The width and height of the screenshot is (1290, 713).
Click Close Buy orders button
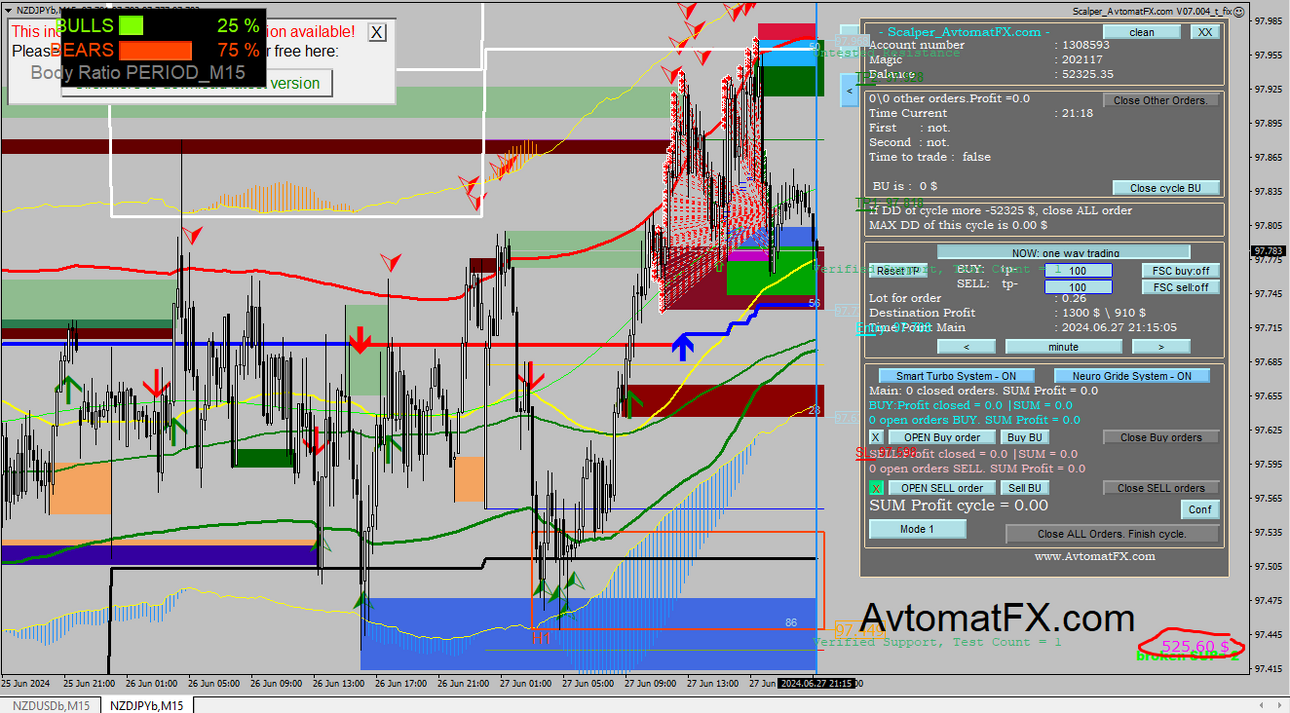[x=1161, y=437]
